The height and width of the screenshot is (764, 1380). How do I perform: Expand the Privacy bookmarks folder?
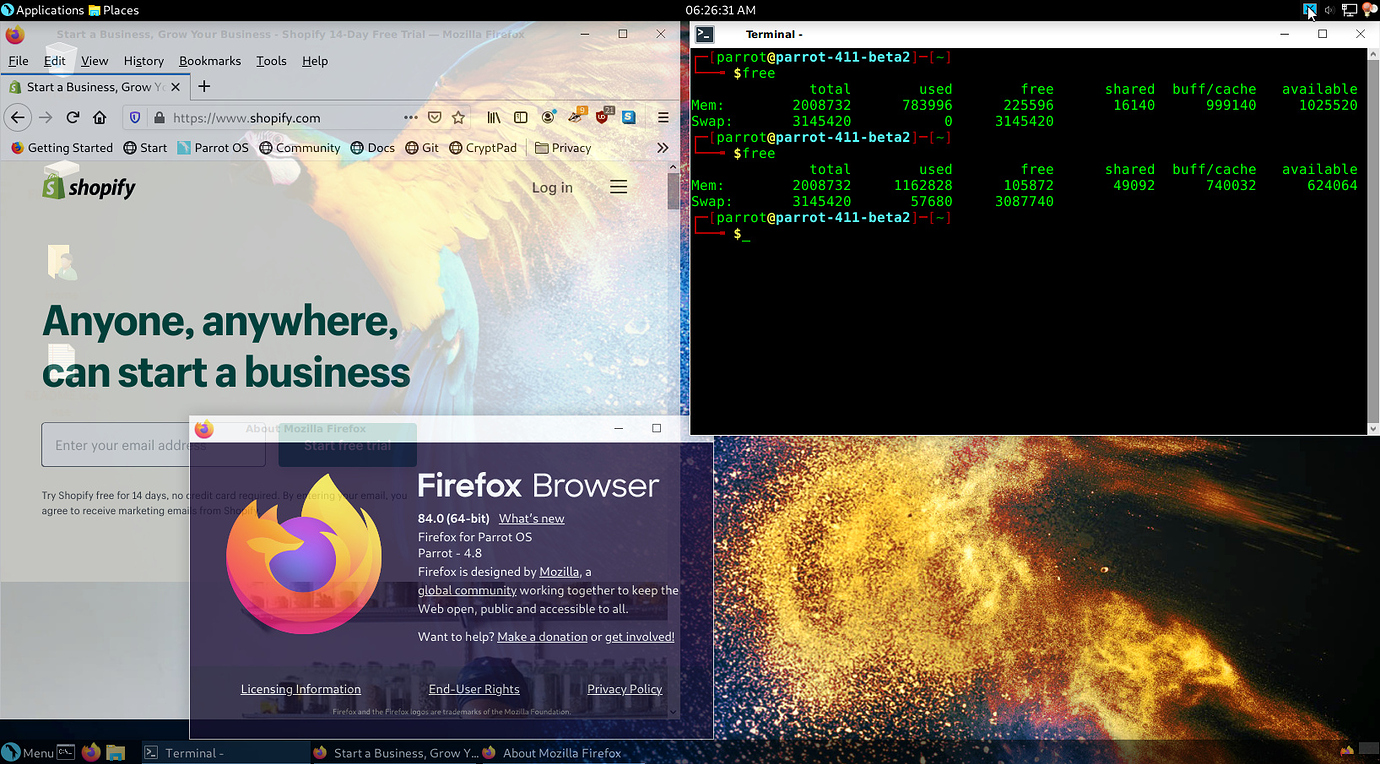[x=563, y=147]
